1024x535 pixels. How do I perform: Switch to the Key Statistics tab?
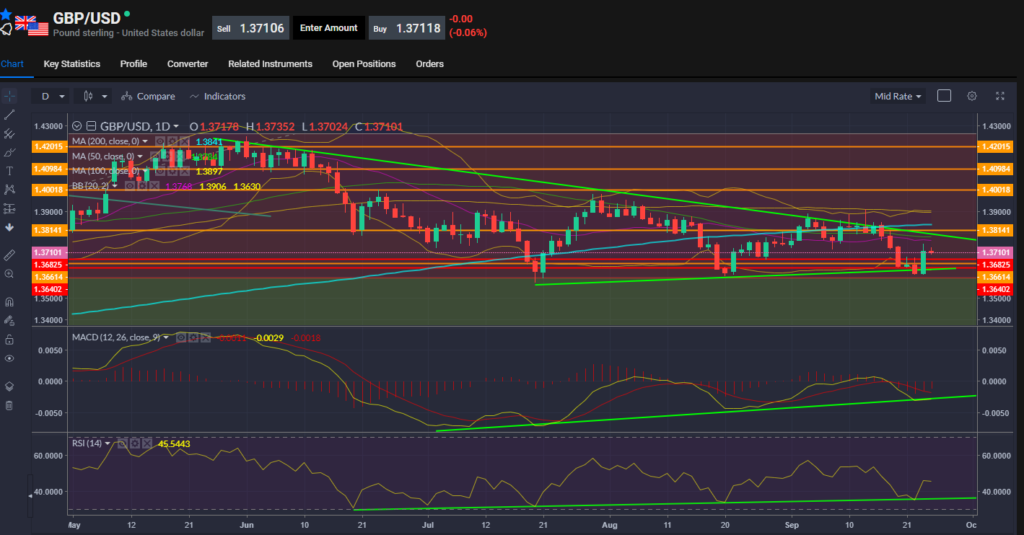pos(72,64)
